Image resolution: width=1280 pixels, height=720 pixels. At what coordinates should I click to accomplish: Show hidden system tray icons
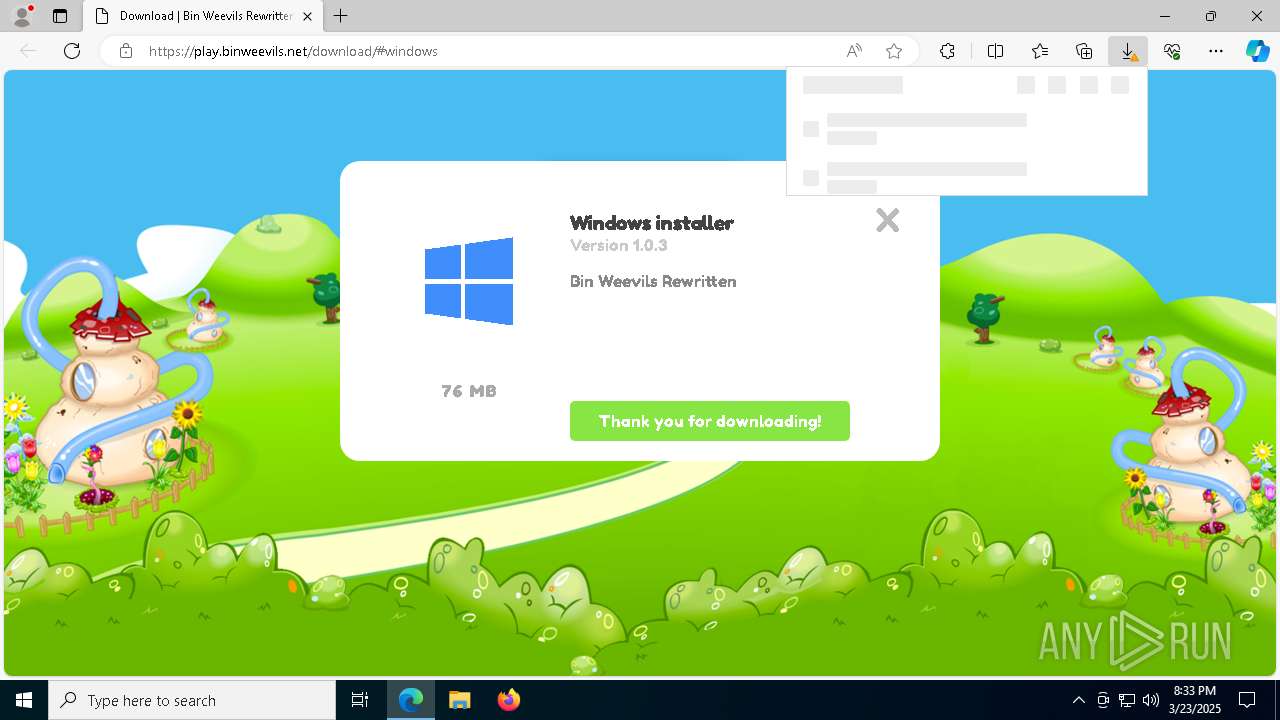pos(1078,700)
